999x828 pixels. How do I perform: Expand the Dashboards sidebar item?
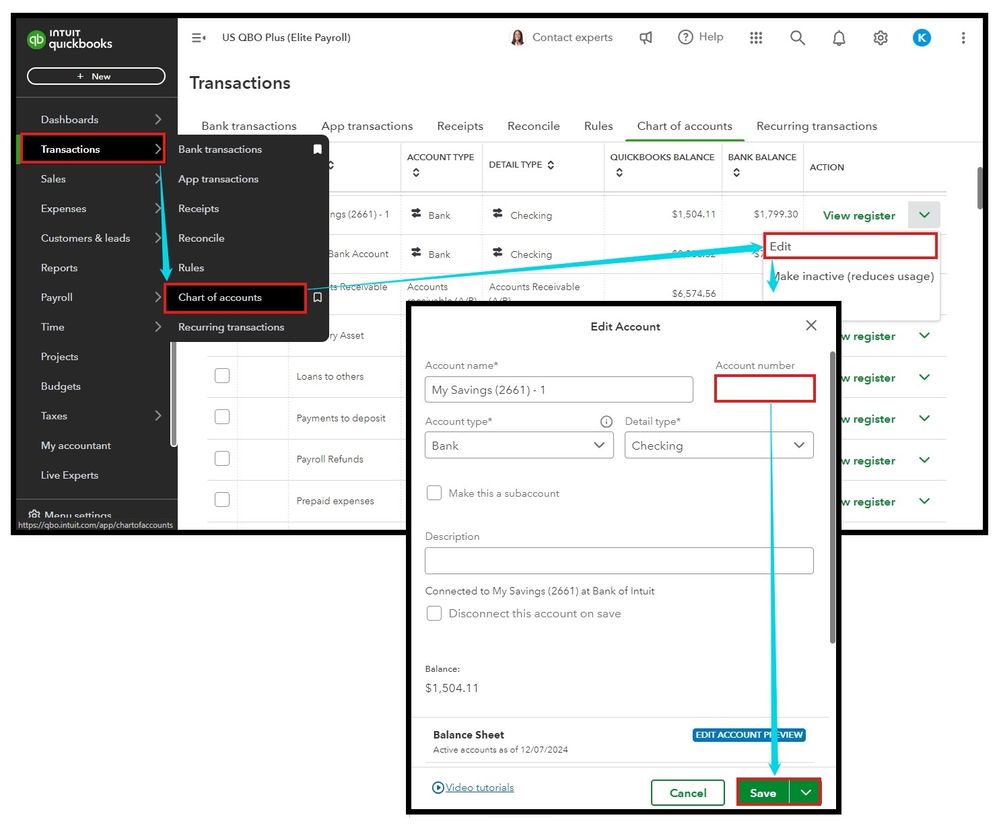(x=157, y=119)
